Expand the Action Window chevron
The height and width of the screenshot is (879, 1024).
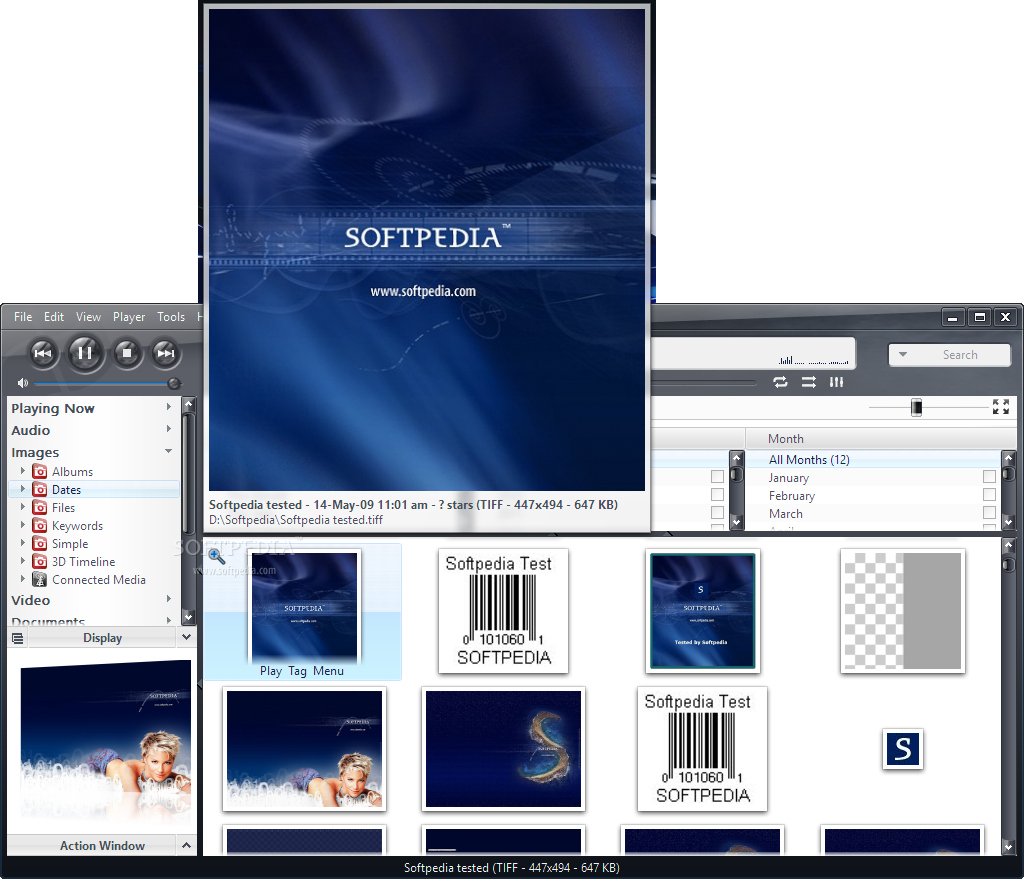[187, 845]
